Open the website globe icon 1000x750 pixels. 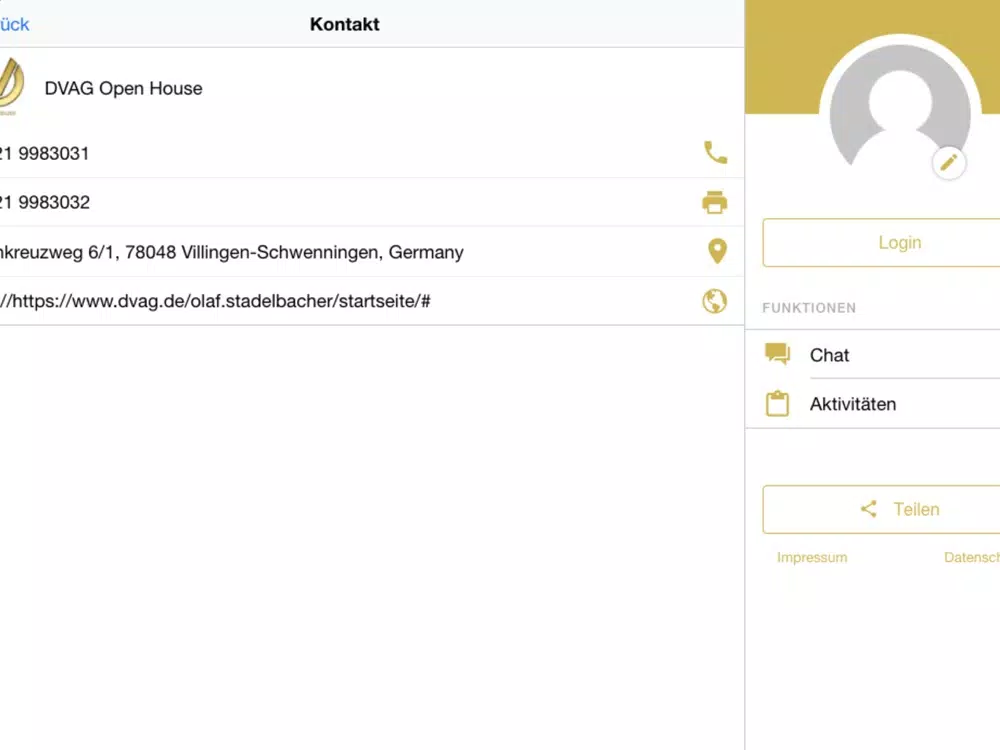pos(714,301)
